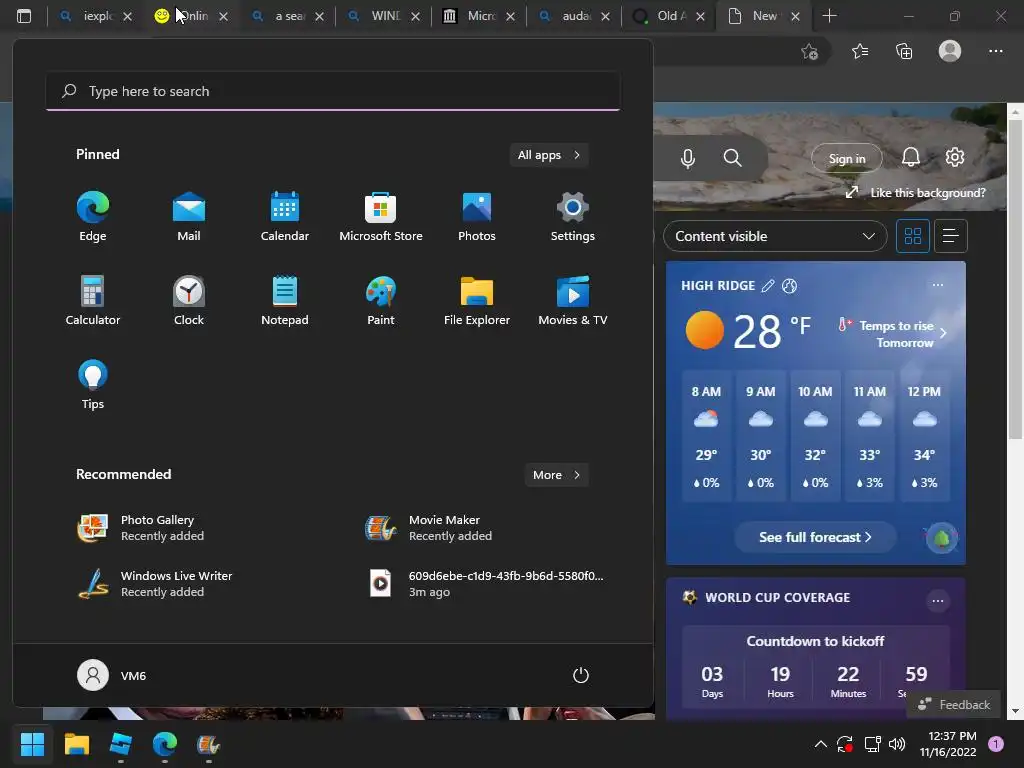Open the Tips app
Viewport: 1024px width, 768px height.
[x=93, y=385]
